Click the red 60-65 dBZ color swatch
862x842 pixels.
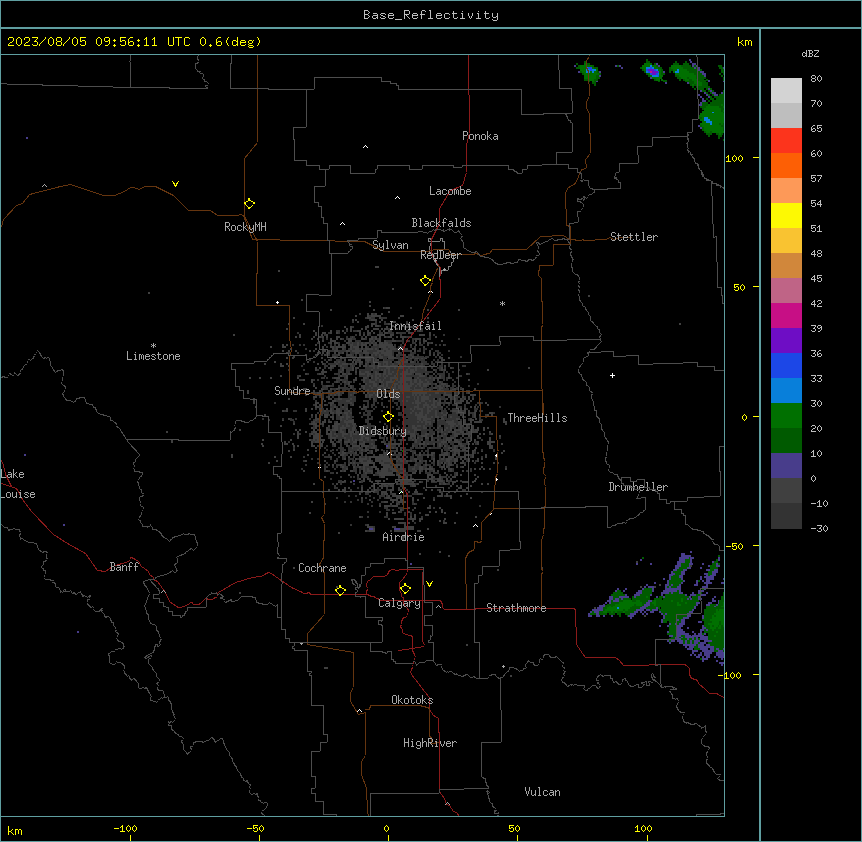coord(786,141)
